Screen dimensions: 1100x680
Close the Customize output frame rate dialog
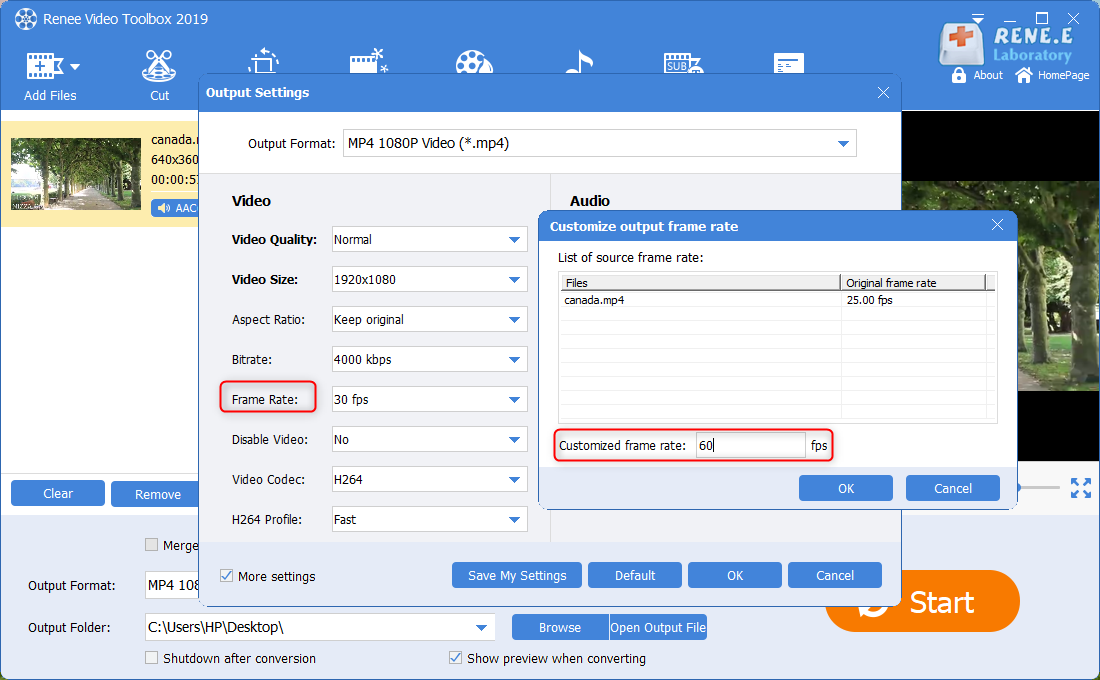[997, 225]
